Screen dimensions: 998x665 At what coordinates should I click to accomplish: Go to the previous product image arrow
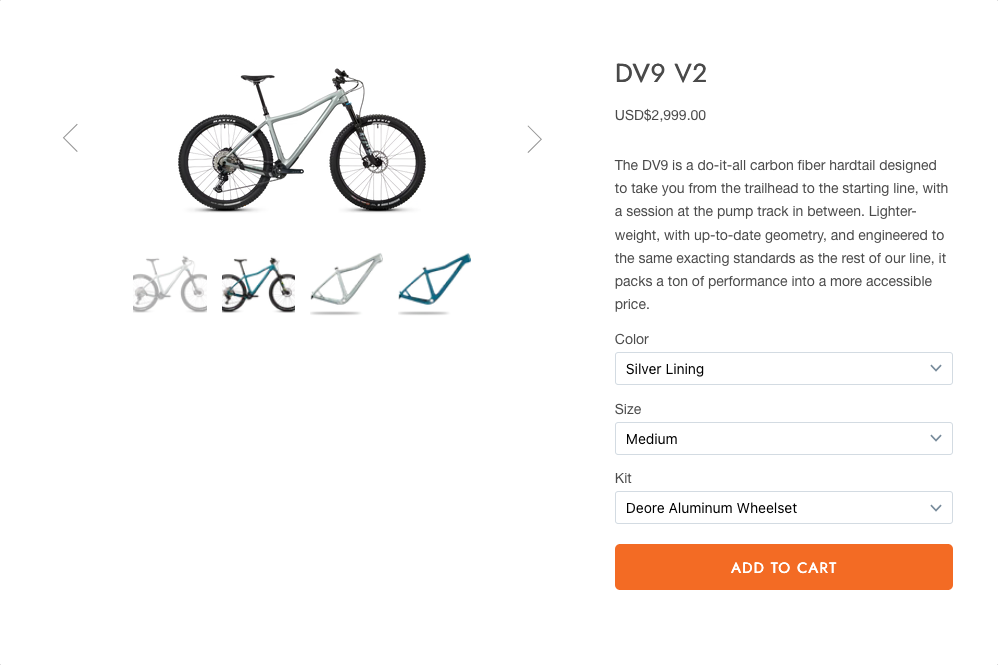tap(70, 138)
